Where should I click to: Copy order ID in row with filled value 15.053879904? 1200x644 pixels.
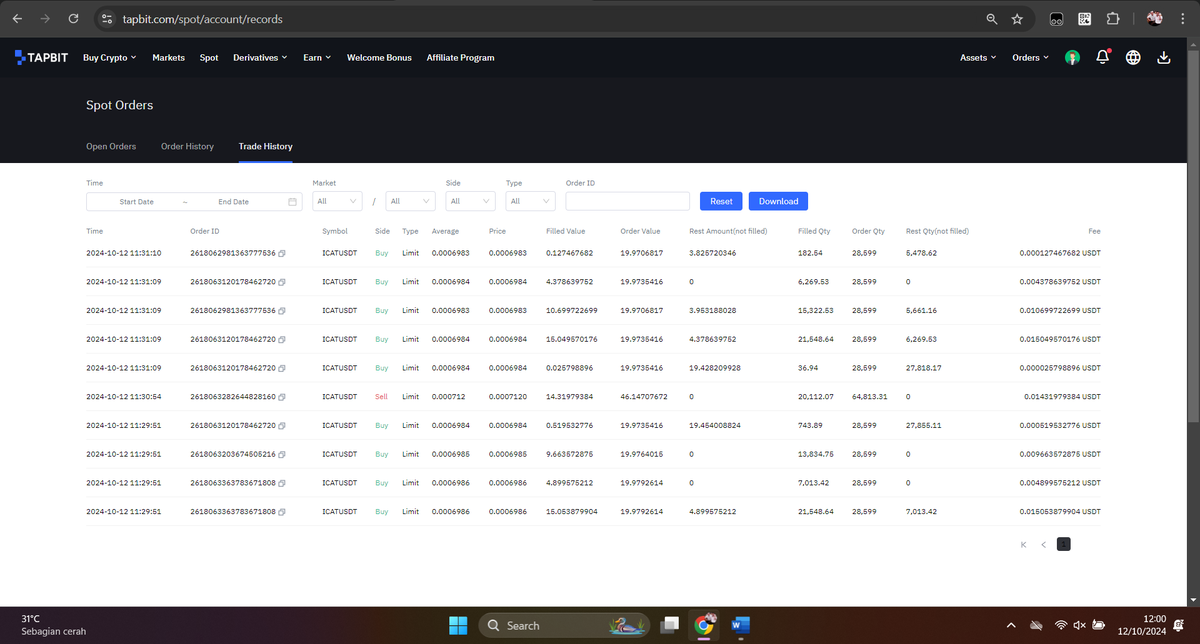tap(283, 512)
